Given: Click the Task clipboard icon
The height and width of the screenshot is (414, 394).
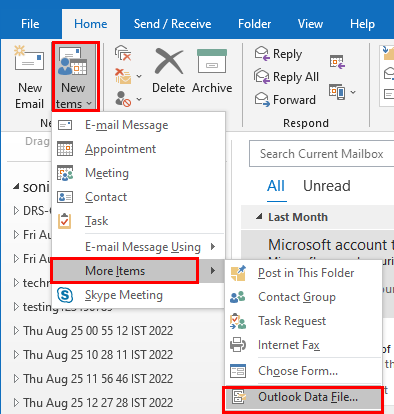Looking at the screenshot, I should (x=64, y=221).
